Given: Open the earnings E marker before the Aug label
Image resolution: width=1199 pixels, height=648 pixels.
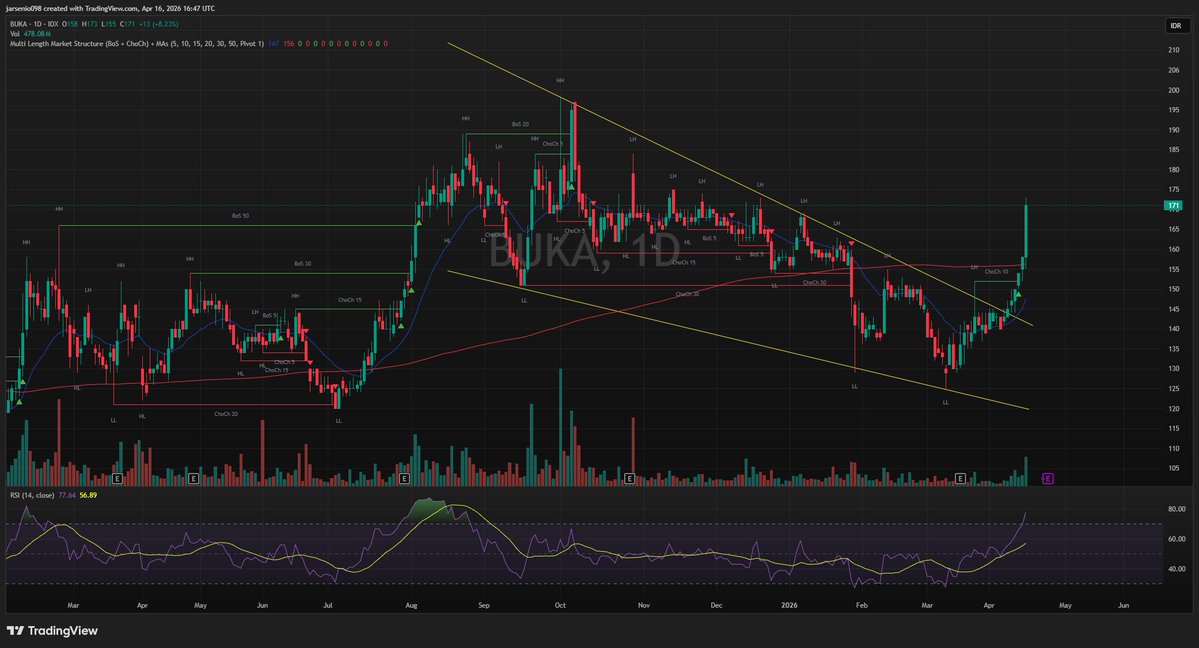Looking at the screenshot, I should (404, 478).
